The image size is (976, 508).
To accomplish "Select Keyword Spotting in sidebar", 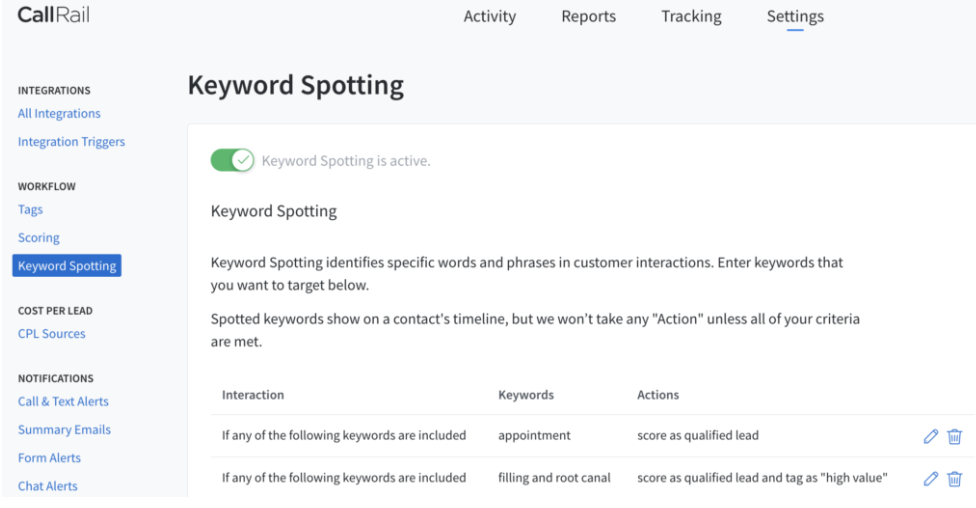I will (x=66, y=266).
